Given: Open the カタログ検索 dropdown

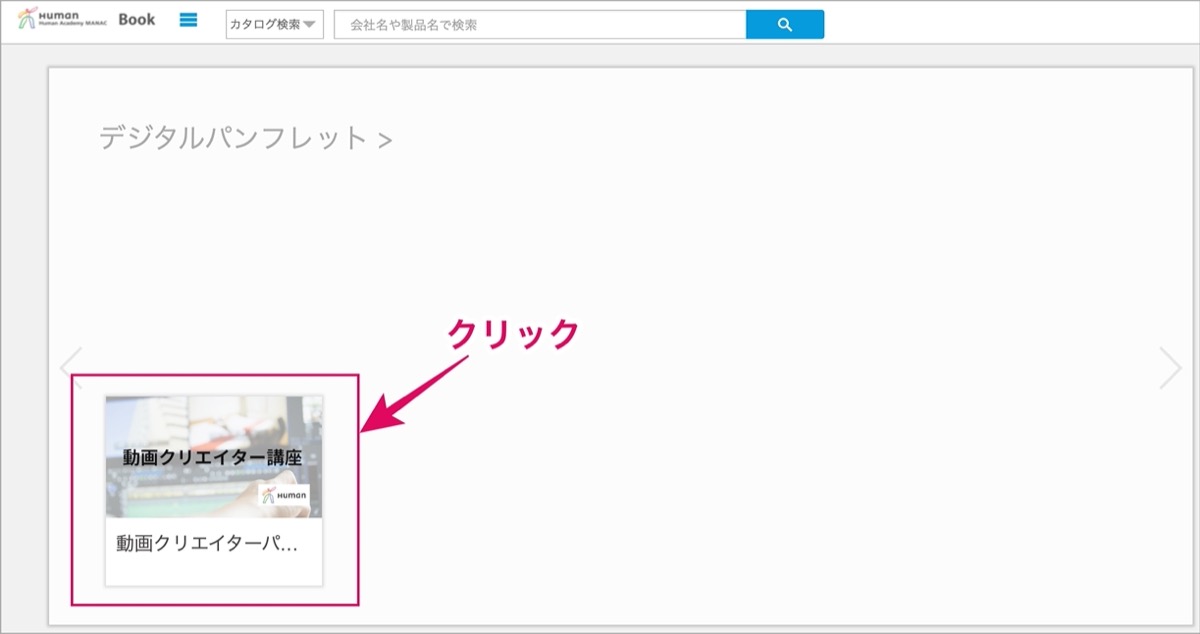Looking at the screenshot, I should tap(274, 24).
